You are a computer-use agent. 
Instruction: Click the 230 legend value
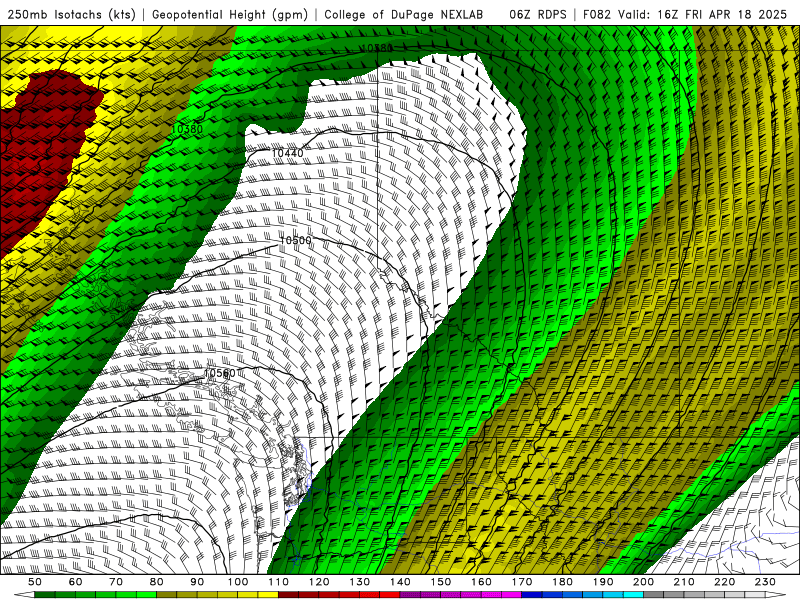pyautogui.click(x=765, y=582)
